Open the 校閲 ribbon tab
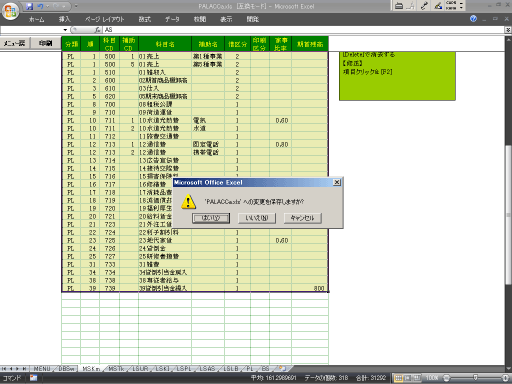Screen dimensions: 512x384 [200, 19]
